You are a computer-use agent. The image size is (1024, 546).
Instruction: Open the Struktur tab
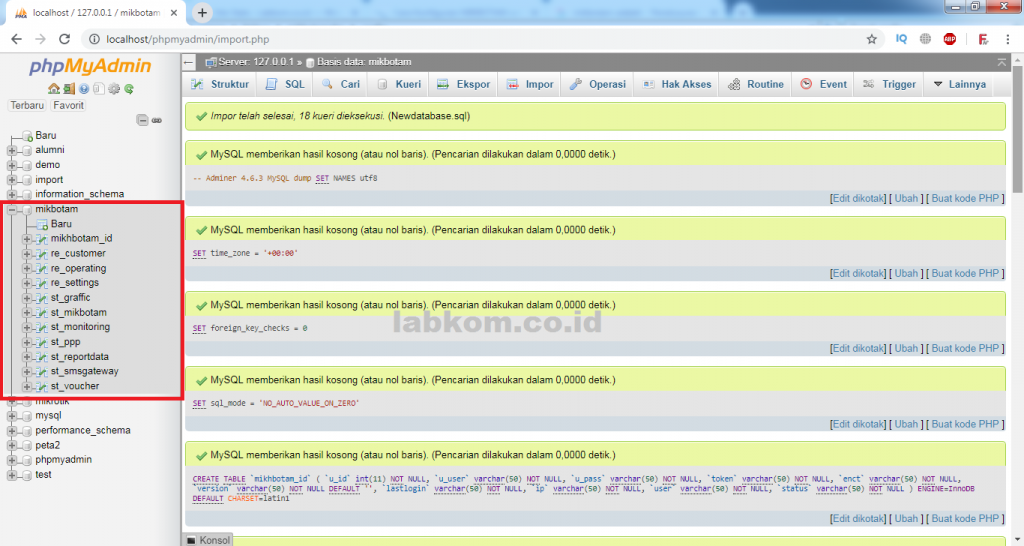click(x=220, y=84)
